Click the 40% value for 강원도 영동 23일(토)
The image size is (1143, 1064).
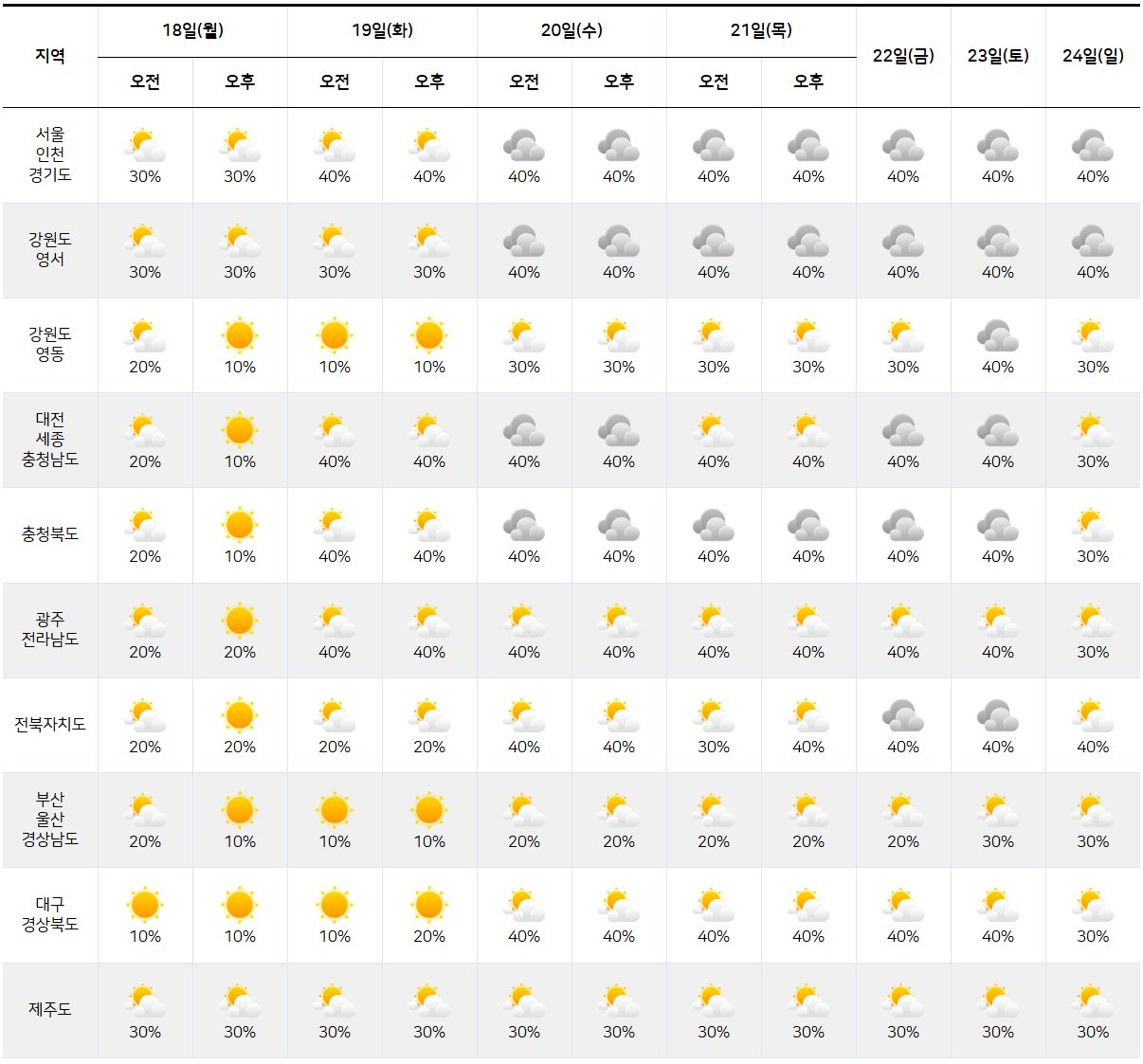coord(998,367)
